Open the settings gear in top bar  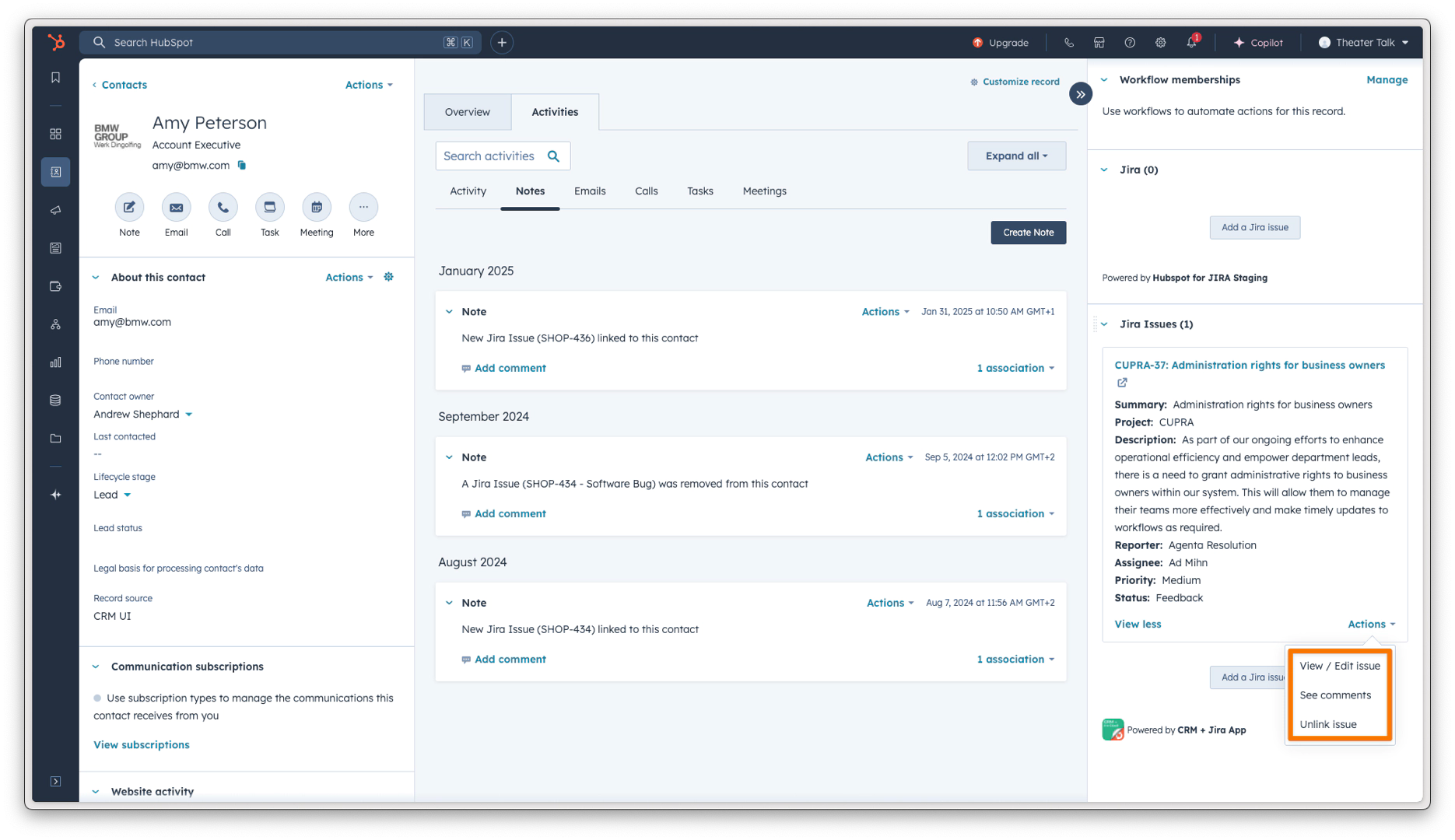click(x=1160, y=43)
